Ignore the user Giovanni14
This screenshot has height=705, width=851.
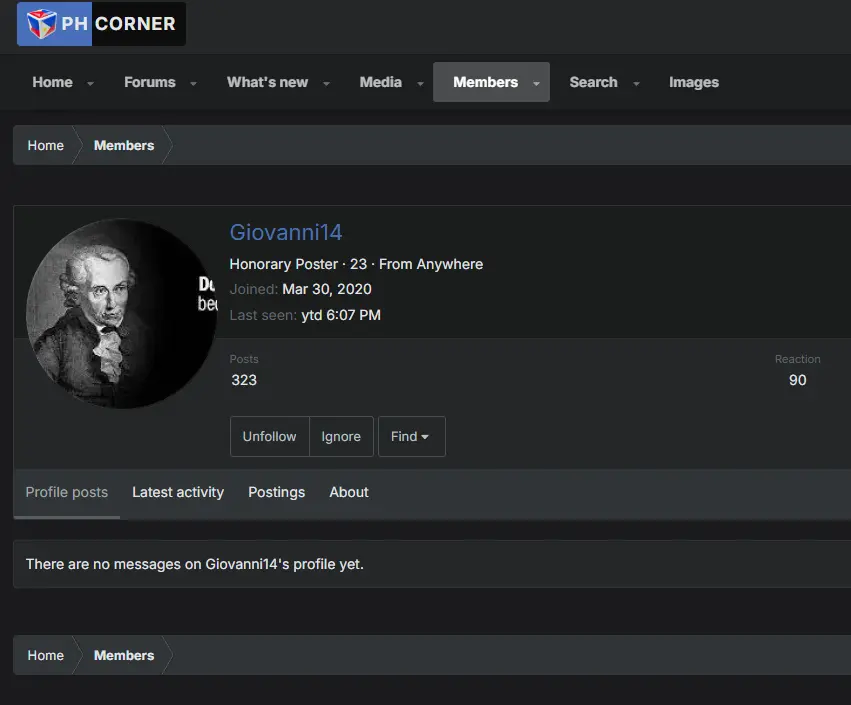click(341, 436)
